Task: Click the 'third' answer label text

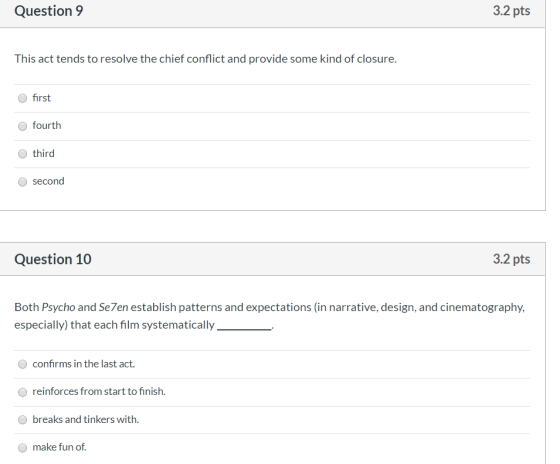Action: click(x=44, y=153)
